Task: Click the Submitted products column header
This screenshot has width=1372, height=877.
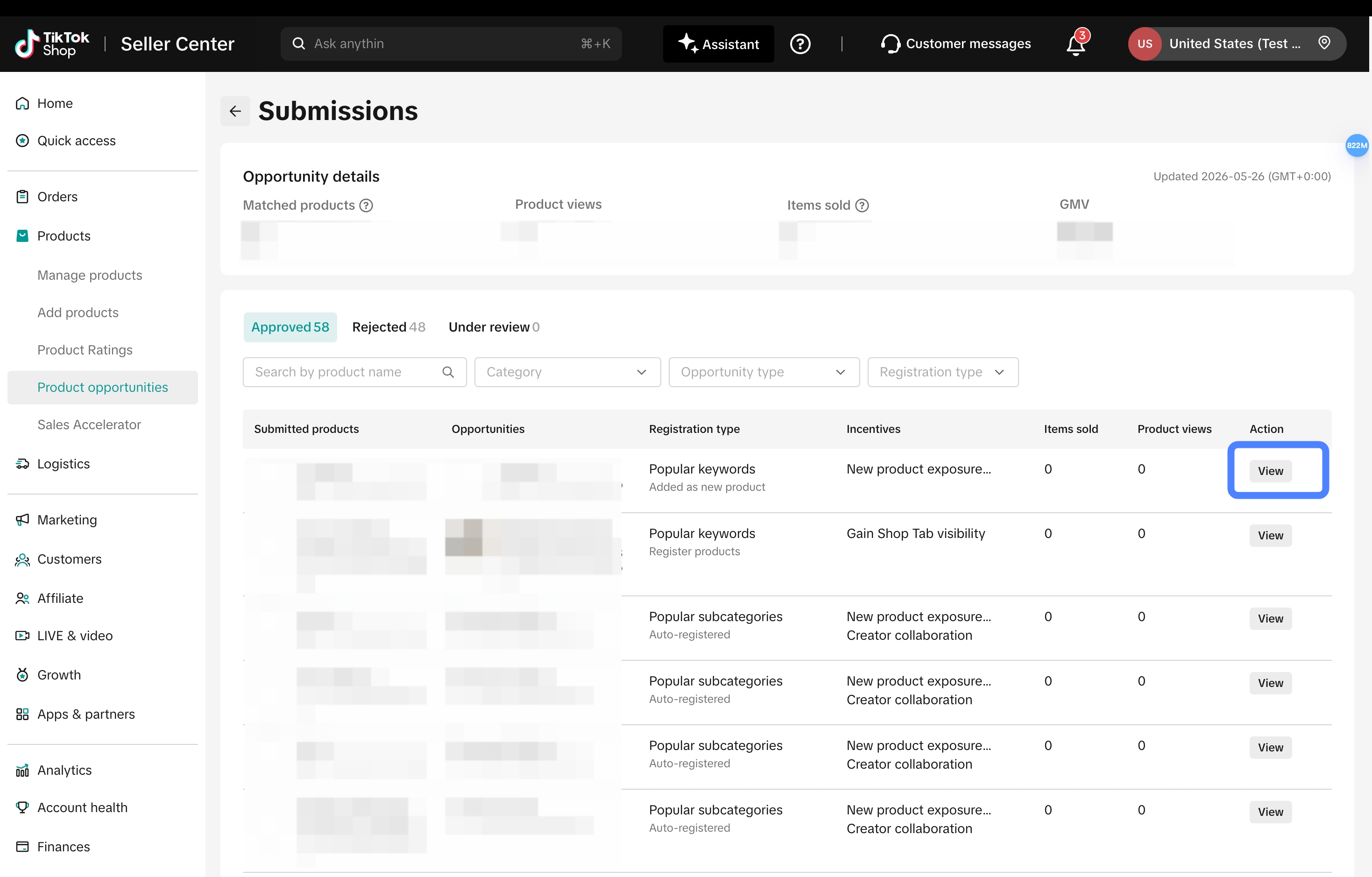Action: (306, 429)
